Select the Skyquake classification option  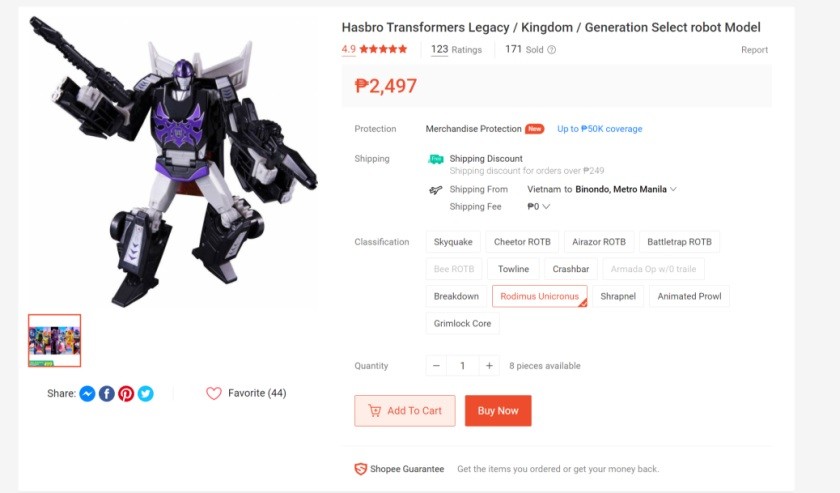pyautogui.click(x=453, y=242)
